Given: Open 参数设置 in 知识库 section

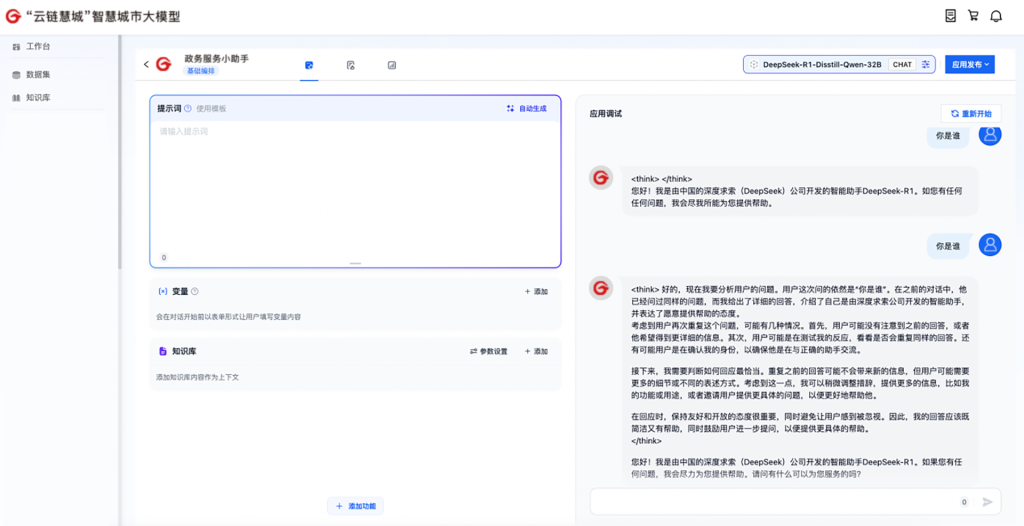Looking at the screenshot, I should 488,352.
